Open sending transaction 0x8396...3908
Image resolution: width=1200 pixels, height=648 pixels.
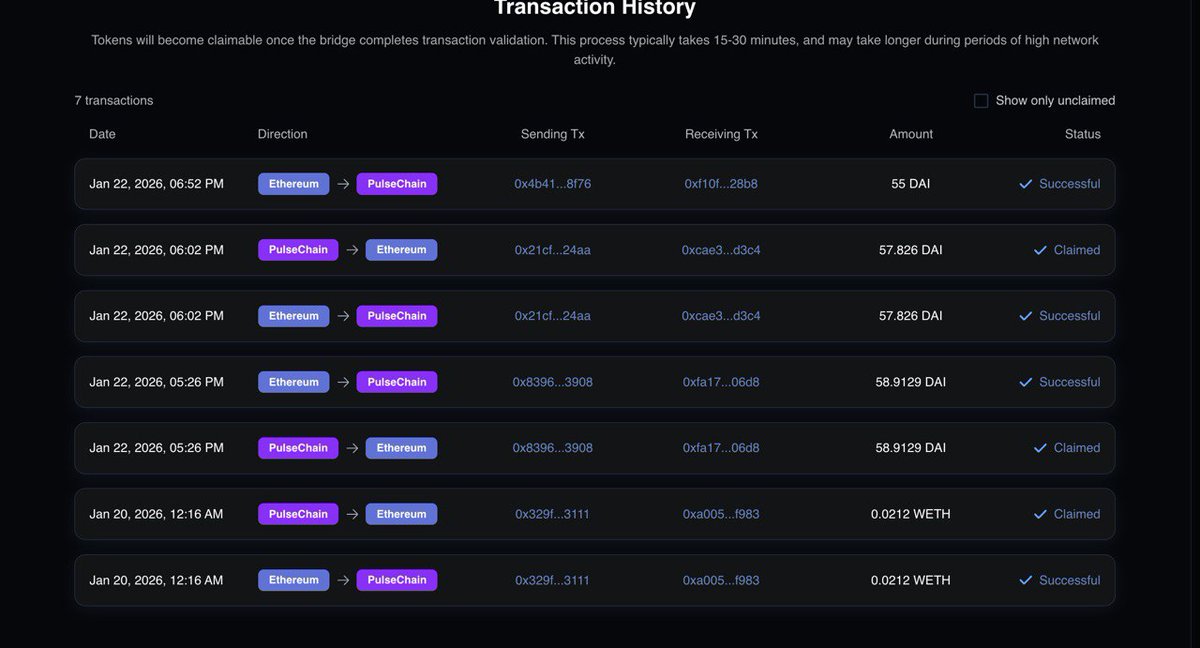coord(552,380)
